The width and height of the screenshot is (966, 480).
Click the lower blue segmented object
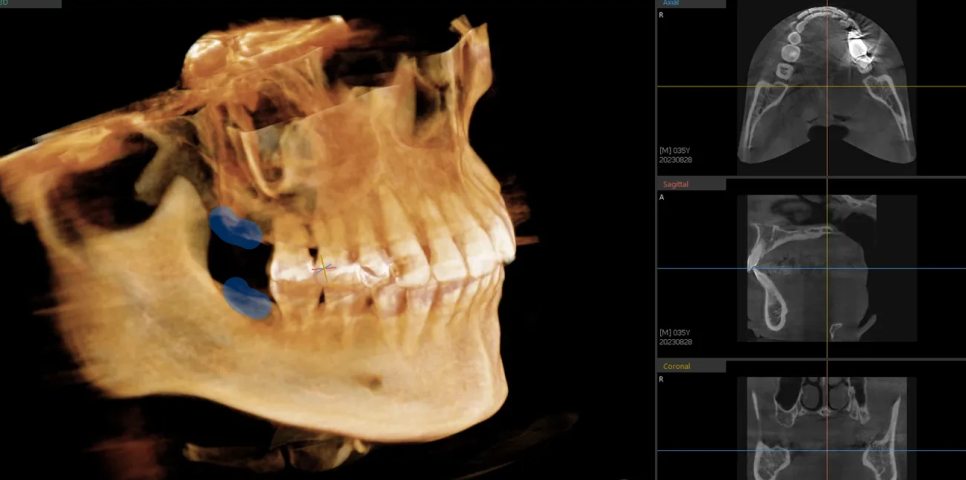tap(247, 299)
